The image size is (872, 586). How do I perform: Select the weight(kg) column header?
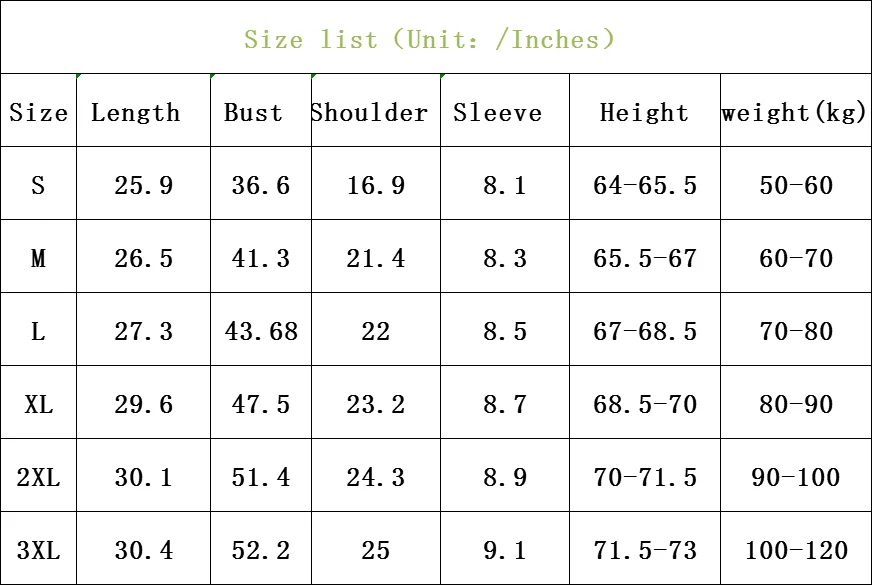(x=794, y=112)
